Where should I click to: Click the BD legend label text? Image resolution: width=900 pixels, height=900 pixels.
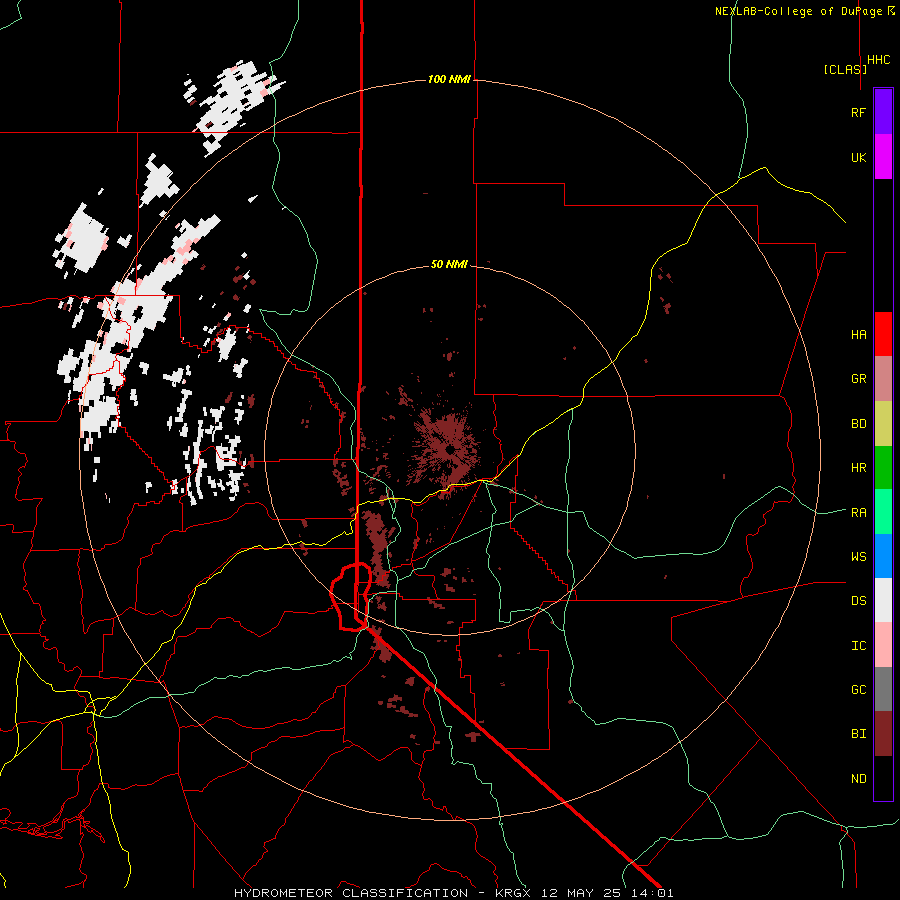pos(859,424)
